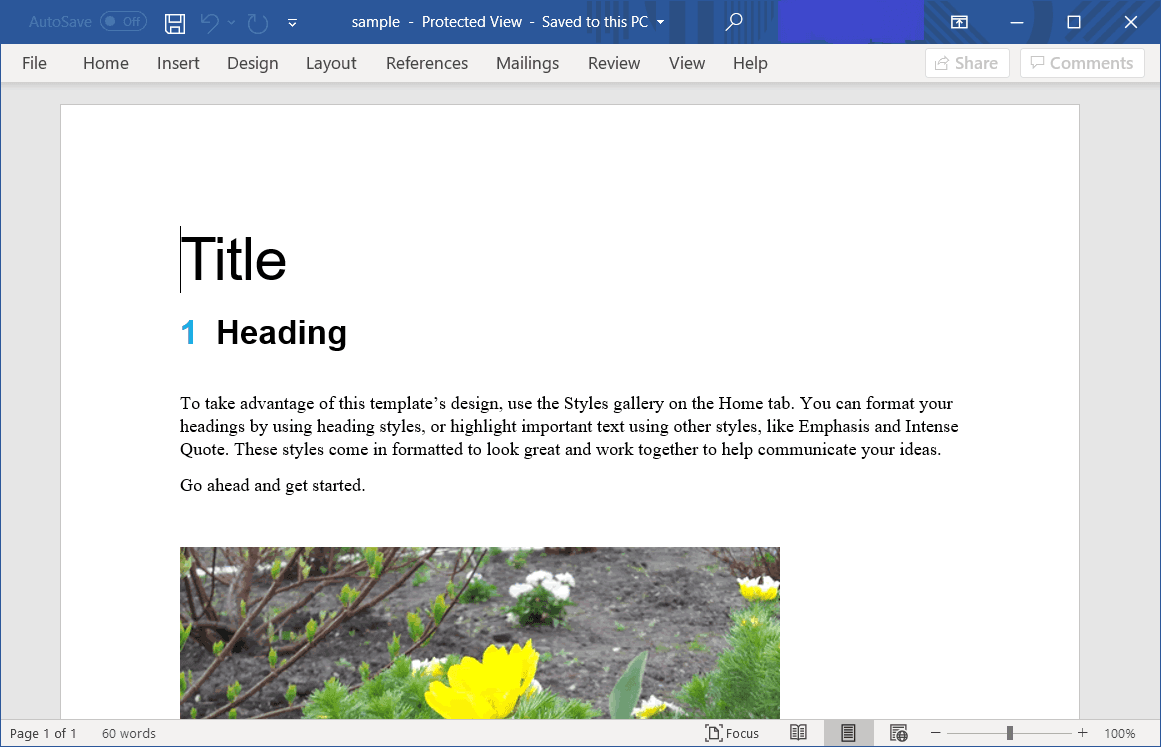
Task: Open the Quick Access Toolbar customize chevron
Action: (291, 24)
